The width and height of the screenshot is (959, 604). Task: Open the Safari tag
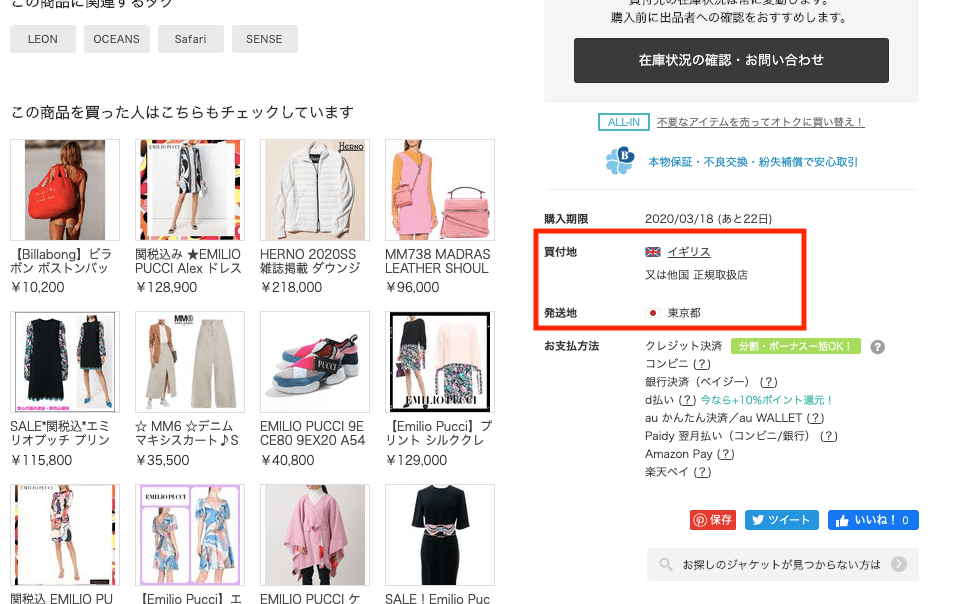pyautogui.click(x=191, y=39)
